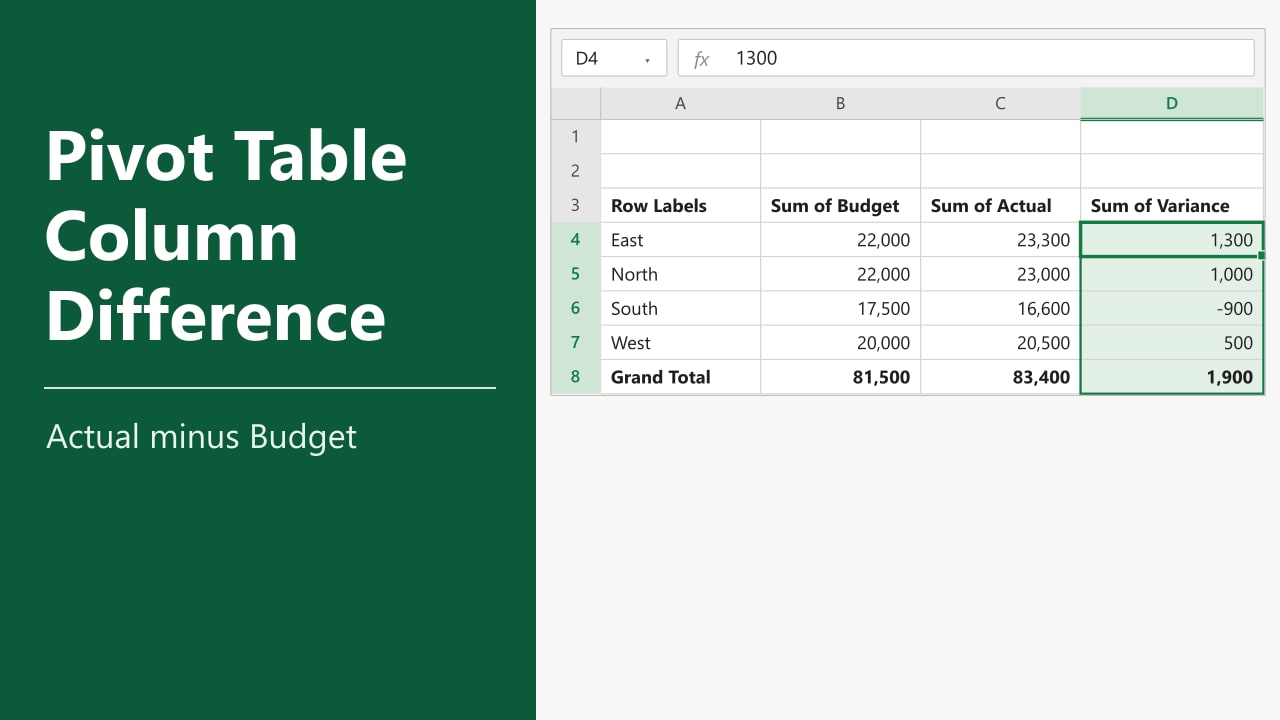Image resolution: width=1280 pixels, height=720 pixels.
Task: Click the 'Sum of Actual' header cell
Action: 1001,205
